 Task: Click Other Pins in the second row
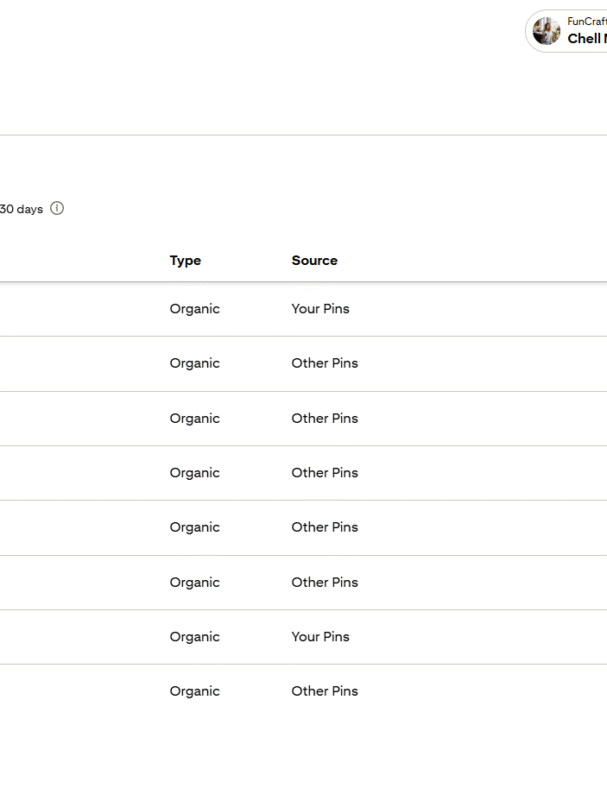point(324,363)
